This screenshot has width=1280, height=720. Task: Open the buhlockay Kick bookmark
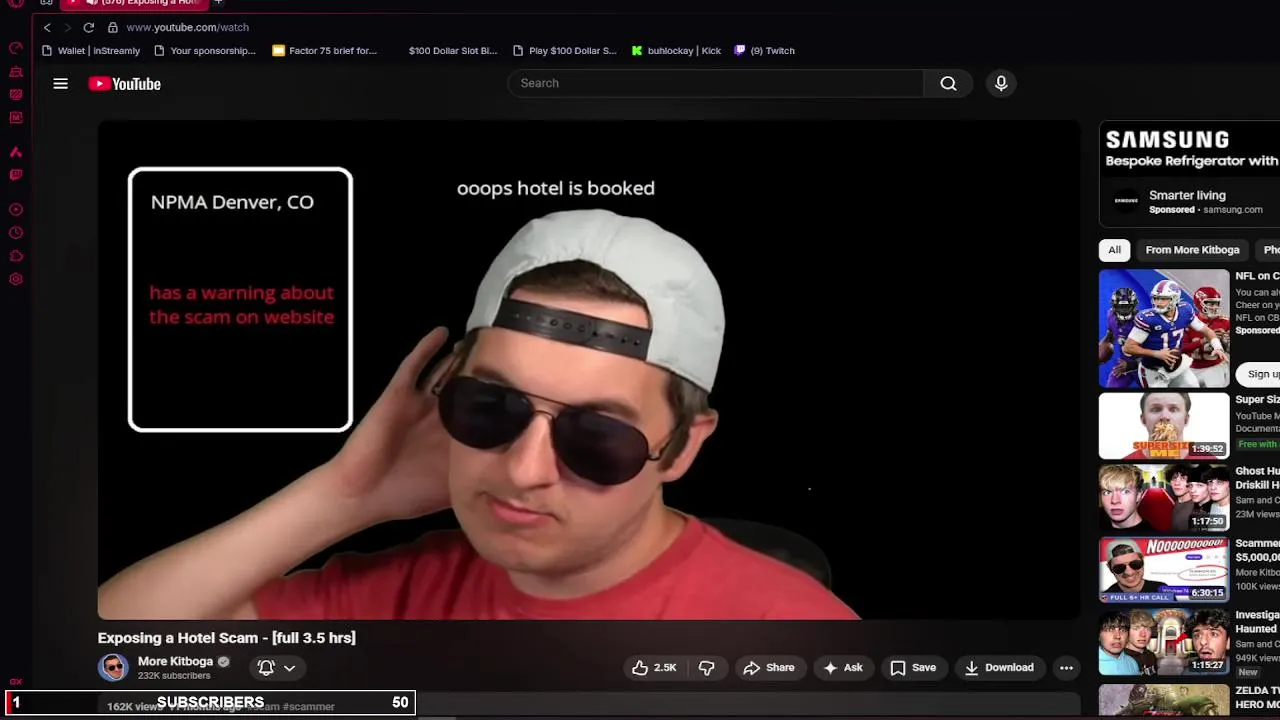[x=677, y=51]
